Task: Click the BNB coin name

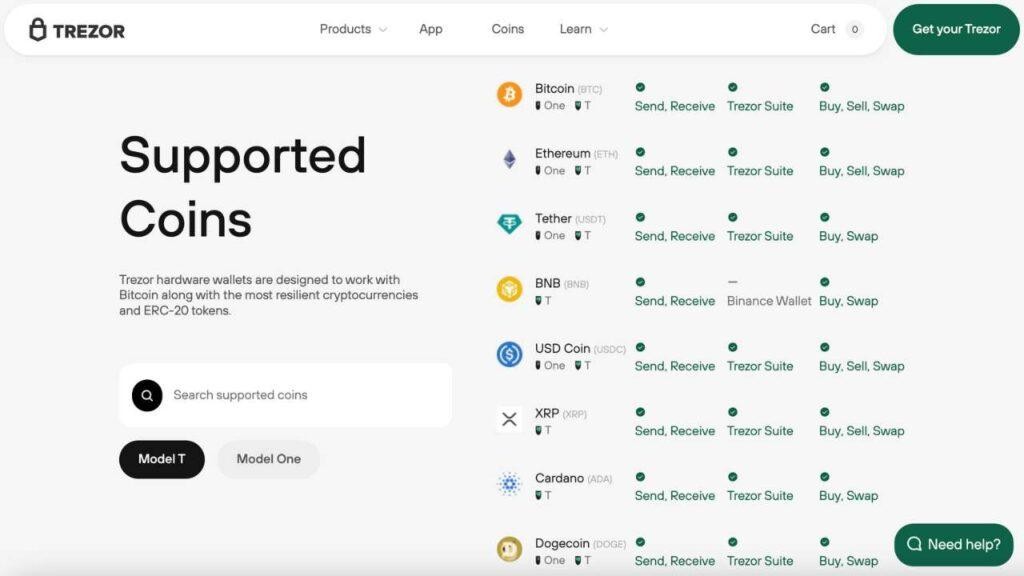Action: point(547,283)
